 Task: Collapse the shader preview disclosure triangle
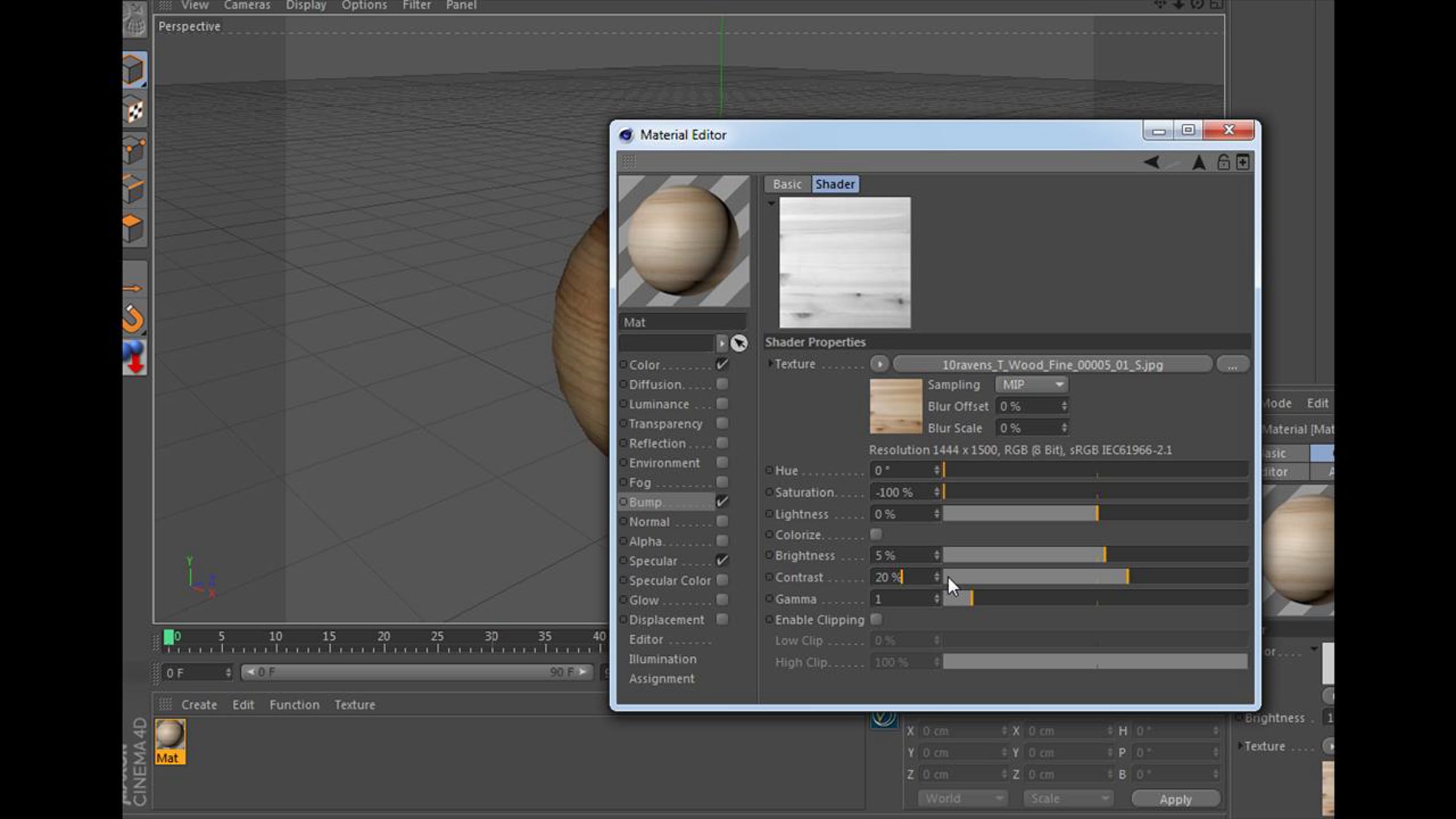[771, 203]
